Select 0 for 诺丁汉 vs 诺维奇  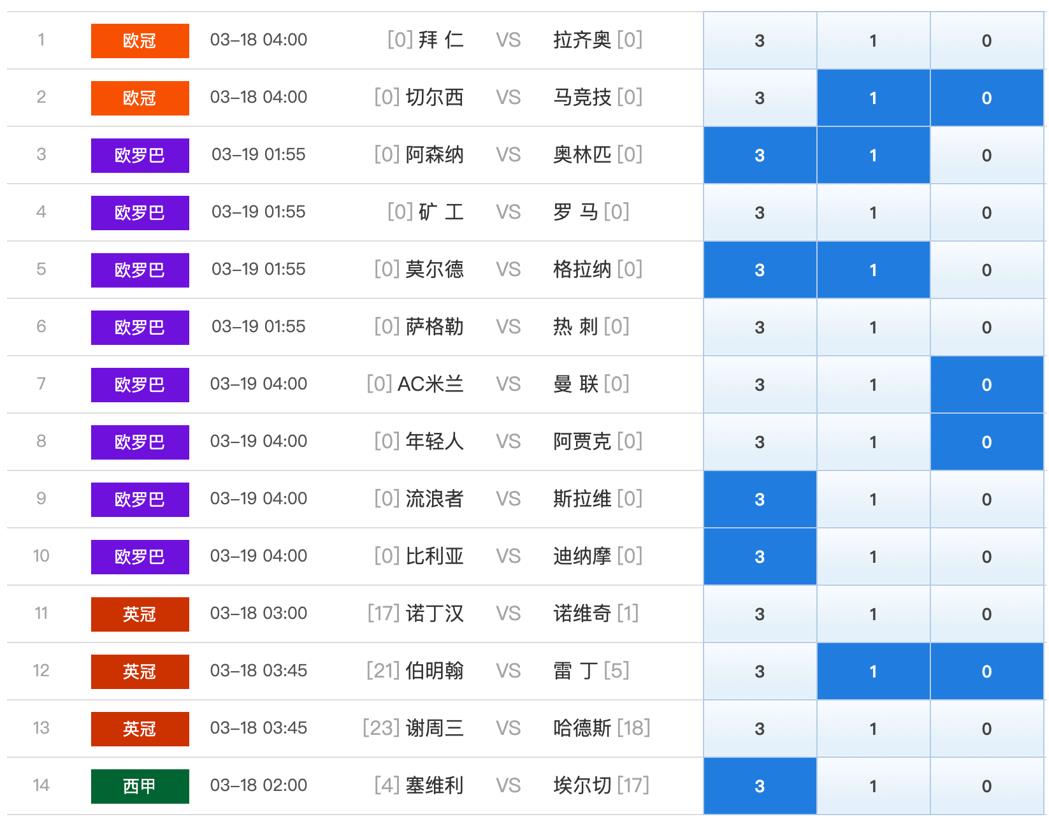coord(987,614)
